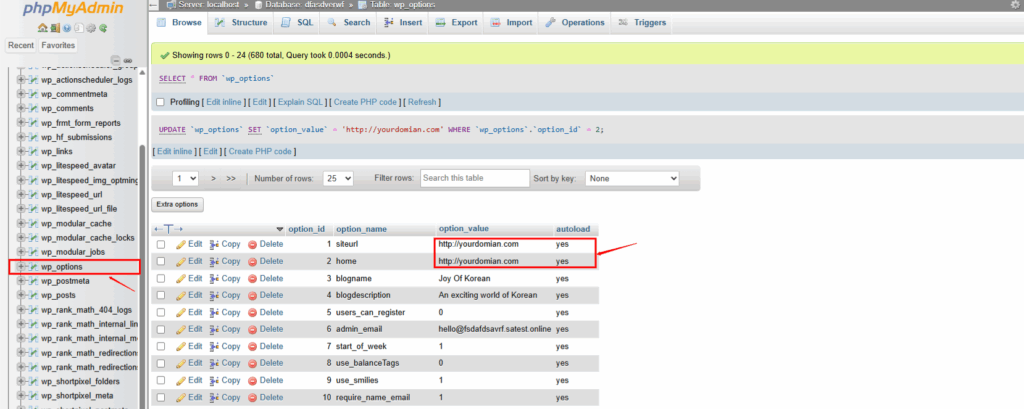Click the red Delete icon for admin_email row
Screen dimensions: 1024x409
coord(252,329)
